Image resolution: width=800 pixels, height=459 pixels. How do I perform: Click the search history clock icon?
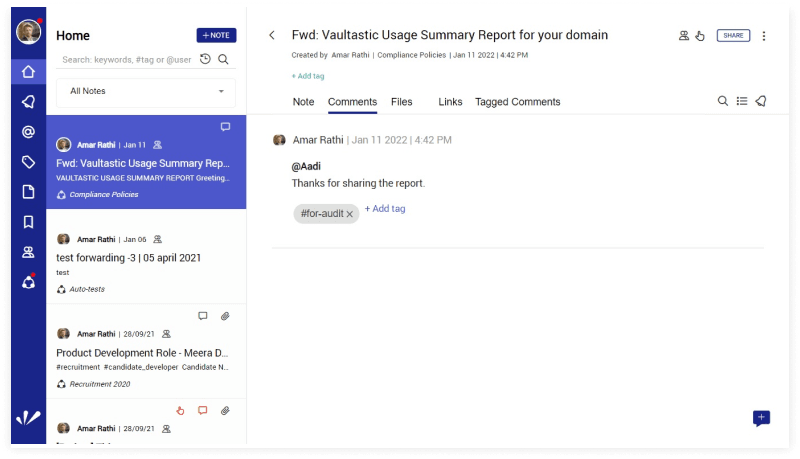click(x=205, y=60)
